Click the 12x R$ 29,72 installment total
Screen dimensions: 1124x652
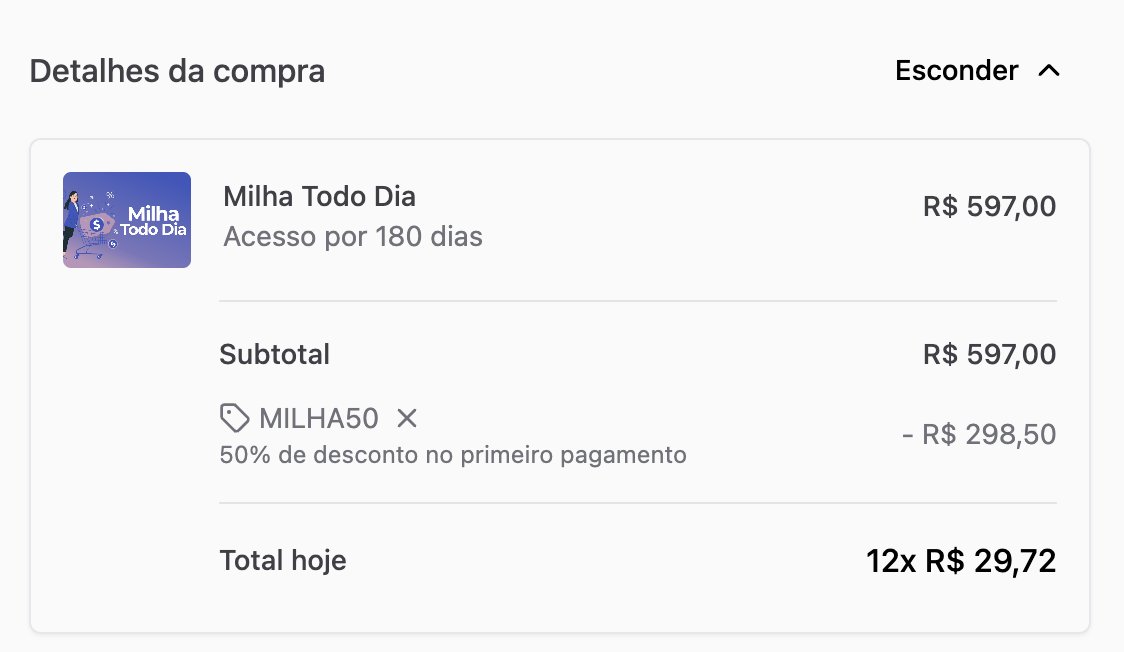coord(961,561)
